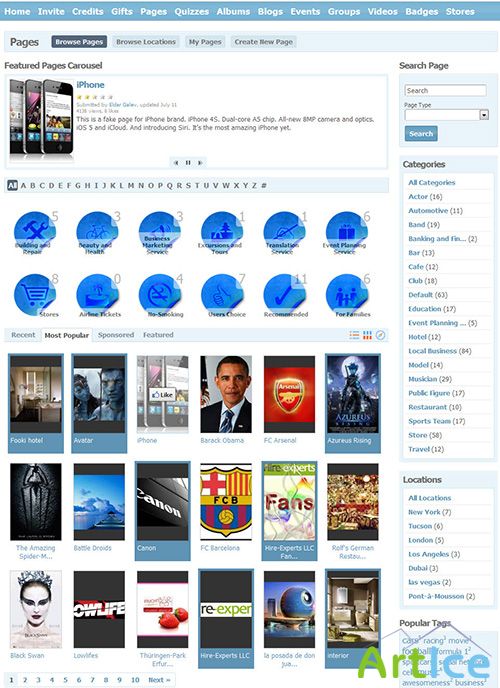This screenshot has width=500, height=688.
Task: Open the Browse Pages tab
Action: 79,42
